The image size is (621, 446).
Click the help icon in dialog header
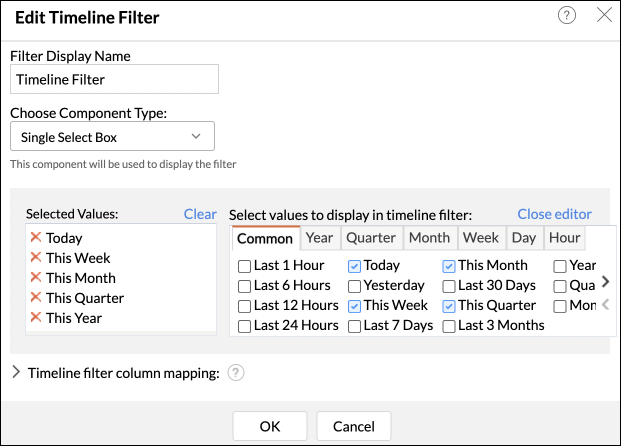point(566,15)
